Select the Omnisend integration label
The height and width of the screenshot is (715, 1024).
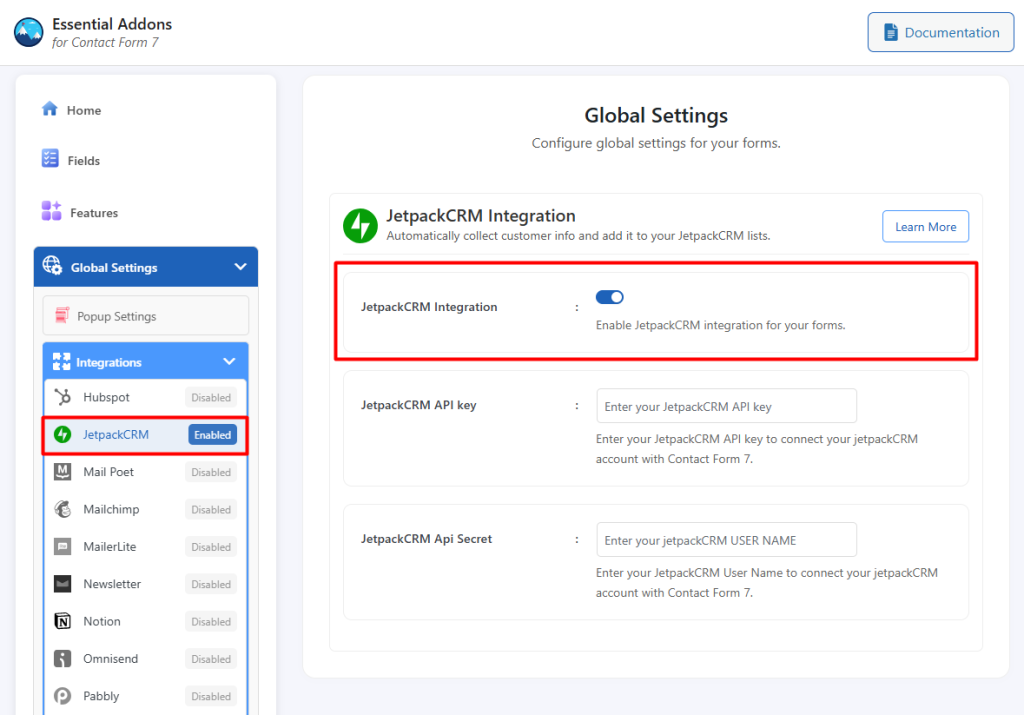click(110, 658)
